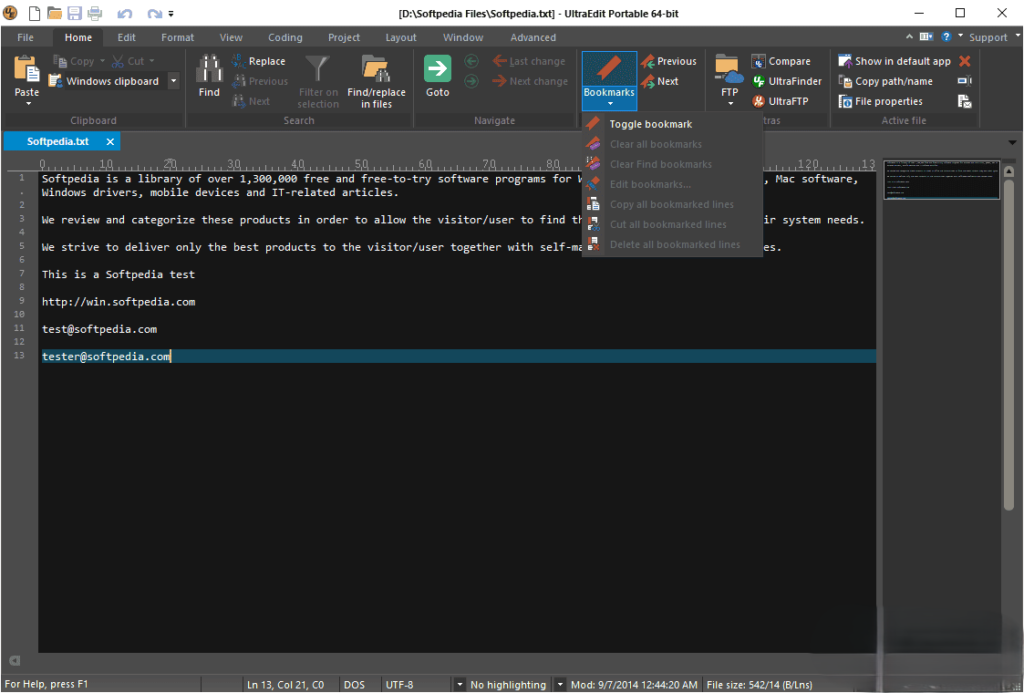Open the file tabs list arrow at right
This screenshot has width=1024, height=693.
(1012, 142)
